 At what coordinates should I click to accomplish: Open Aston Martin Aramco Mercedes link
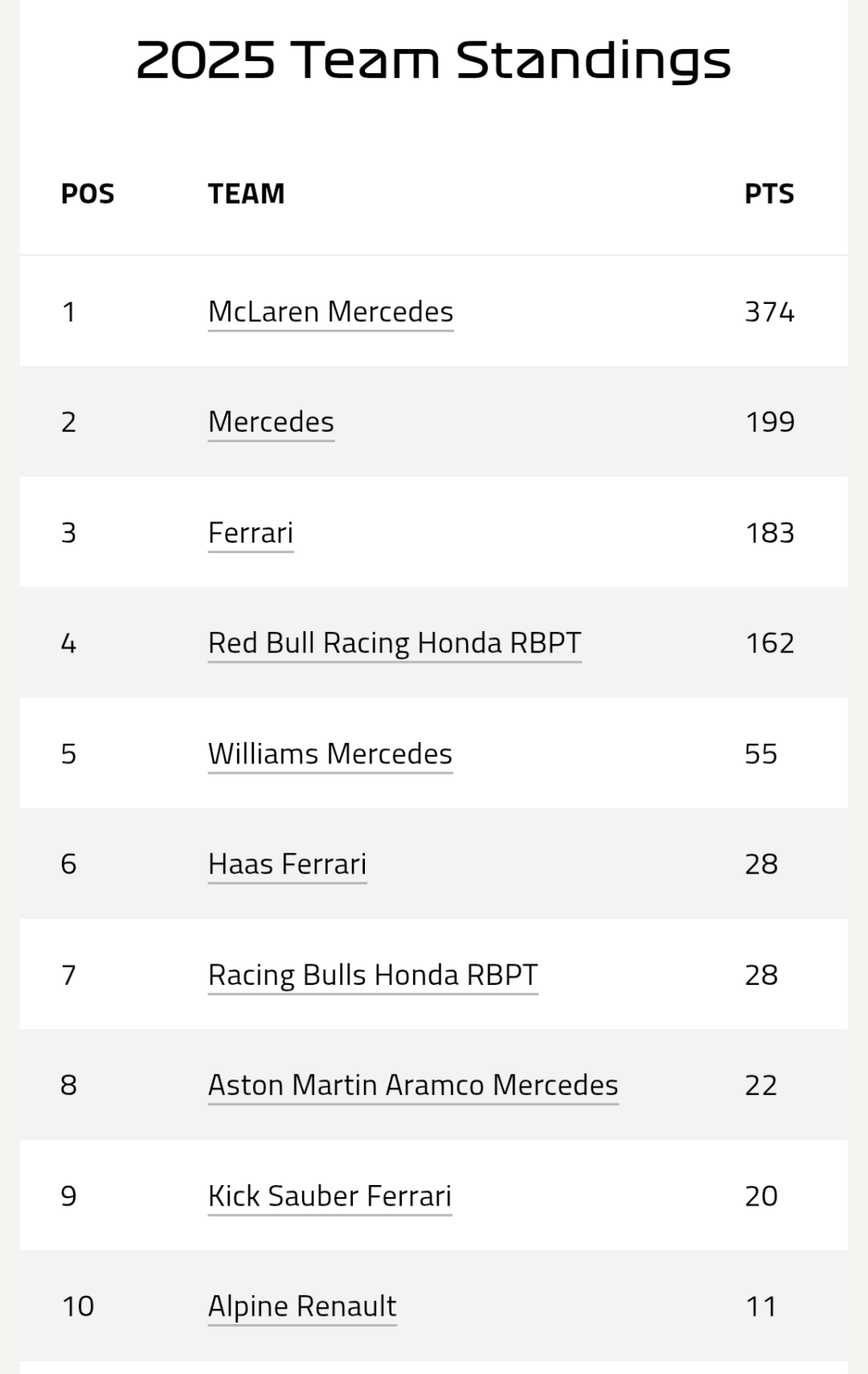[413, 1085]
